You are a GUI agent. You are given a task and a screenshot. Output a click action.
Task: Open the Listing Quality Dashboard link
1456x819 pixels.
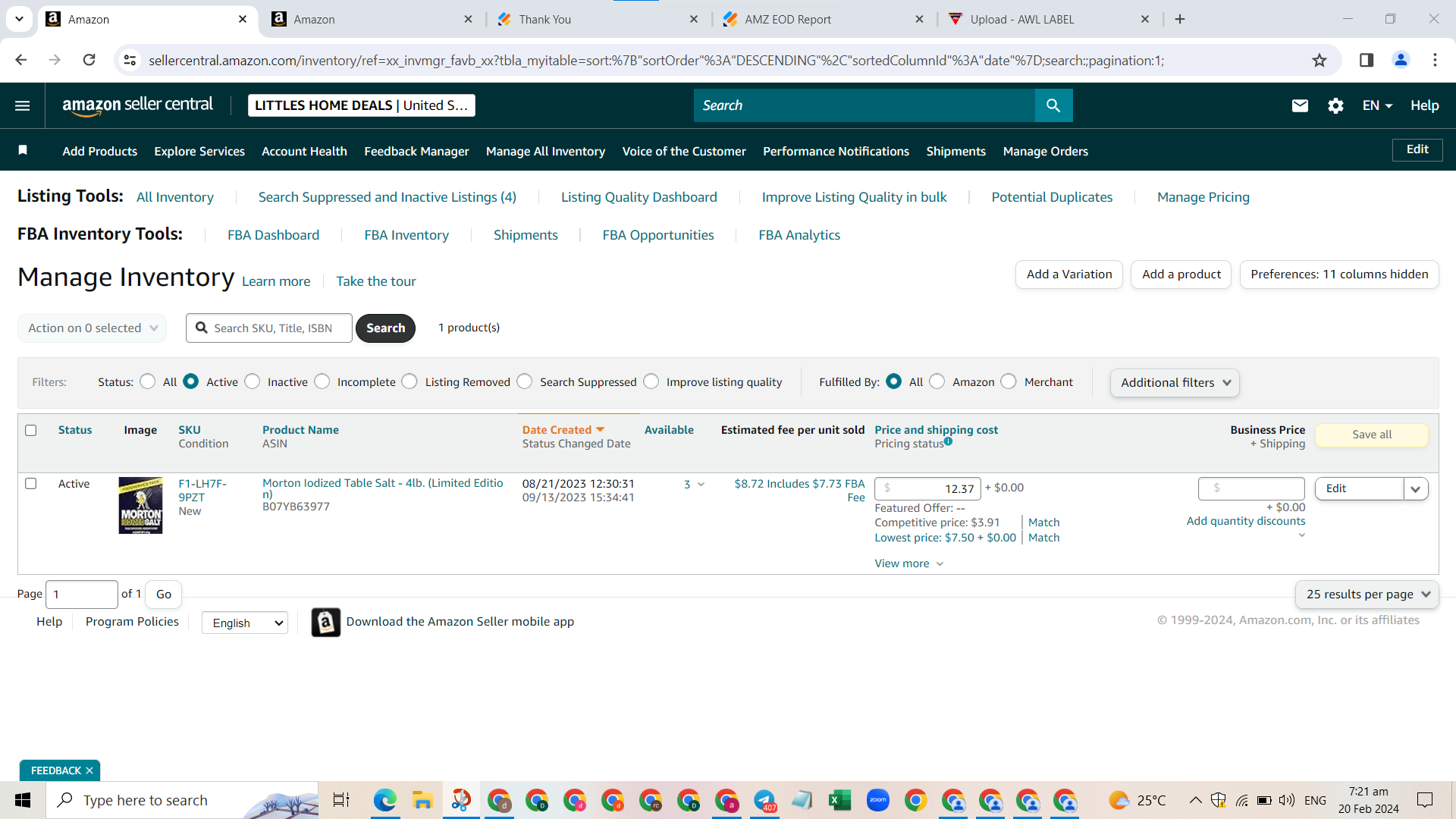(639, 197)
